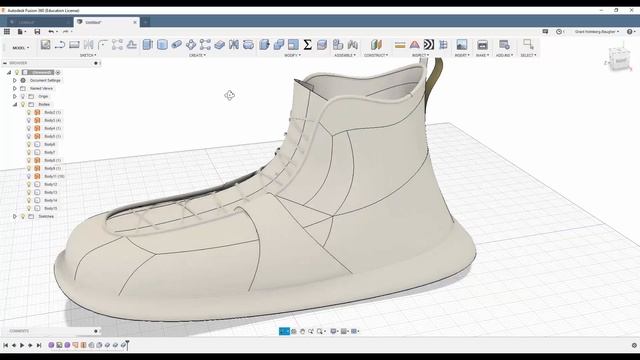Image resolution: width=640 pixels, height=360 pixels.
Task: Toggle visibility bulb of Body15
Action: (29, 208)
